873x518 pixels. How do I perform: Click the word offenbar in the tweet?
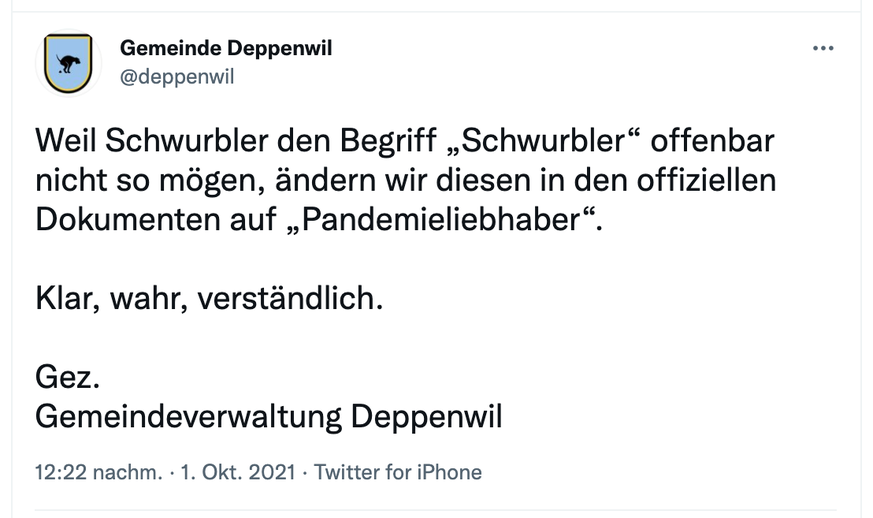712,140
